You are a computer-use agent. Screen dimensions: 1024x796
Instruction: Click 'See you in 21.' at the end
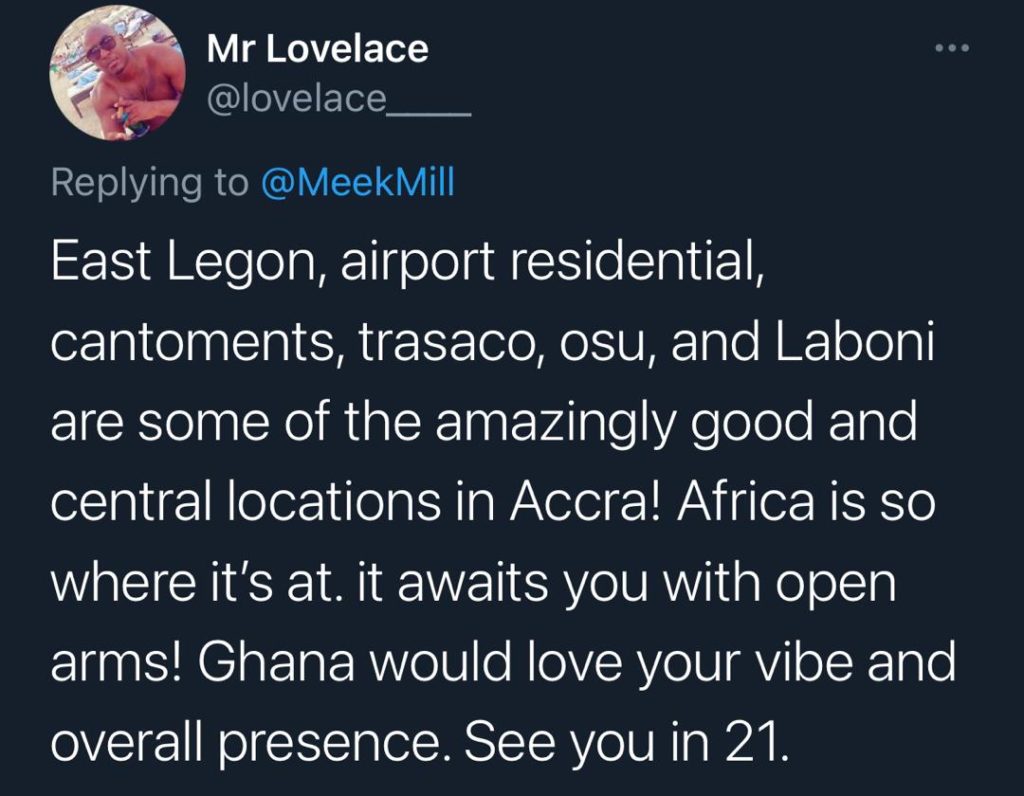click(626, 743)
